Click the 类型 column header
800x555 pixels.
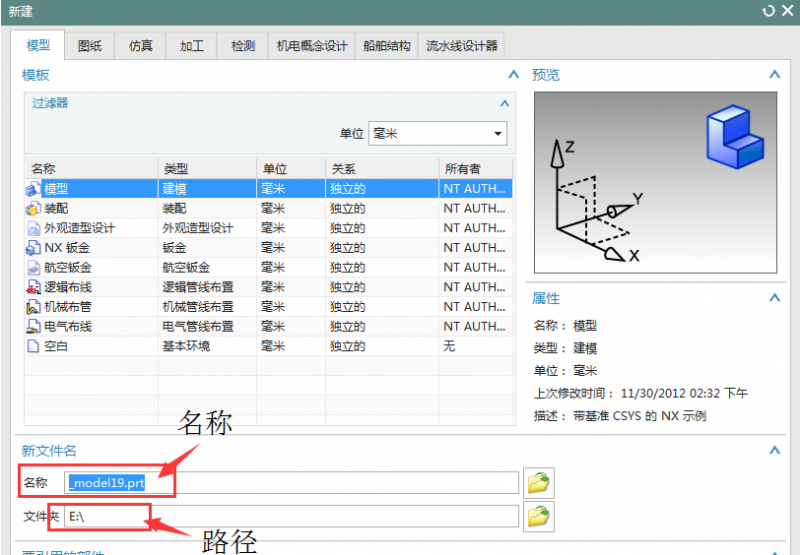point(206,168)
